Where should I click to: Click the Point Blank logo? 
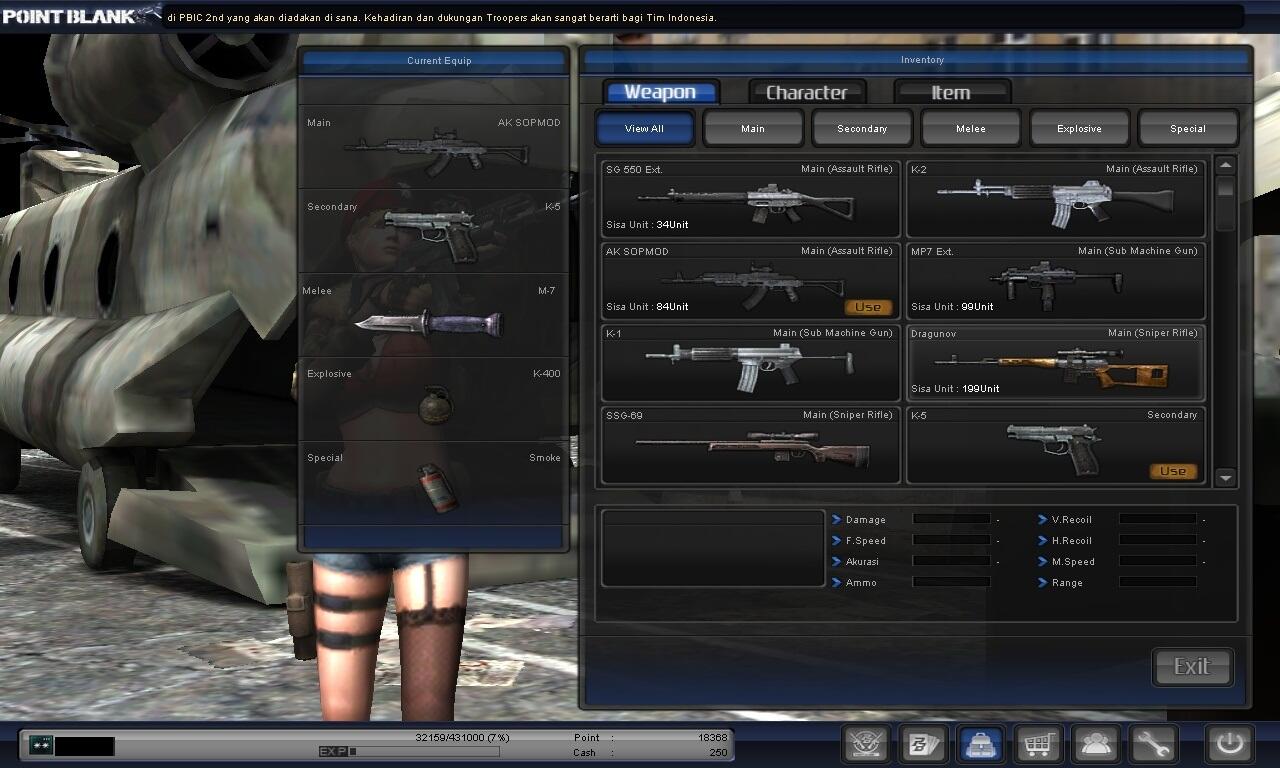click(80, 14)
